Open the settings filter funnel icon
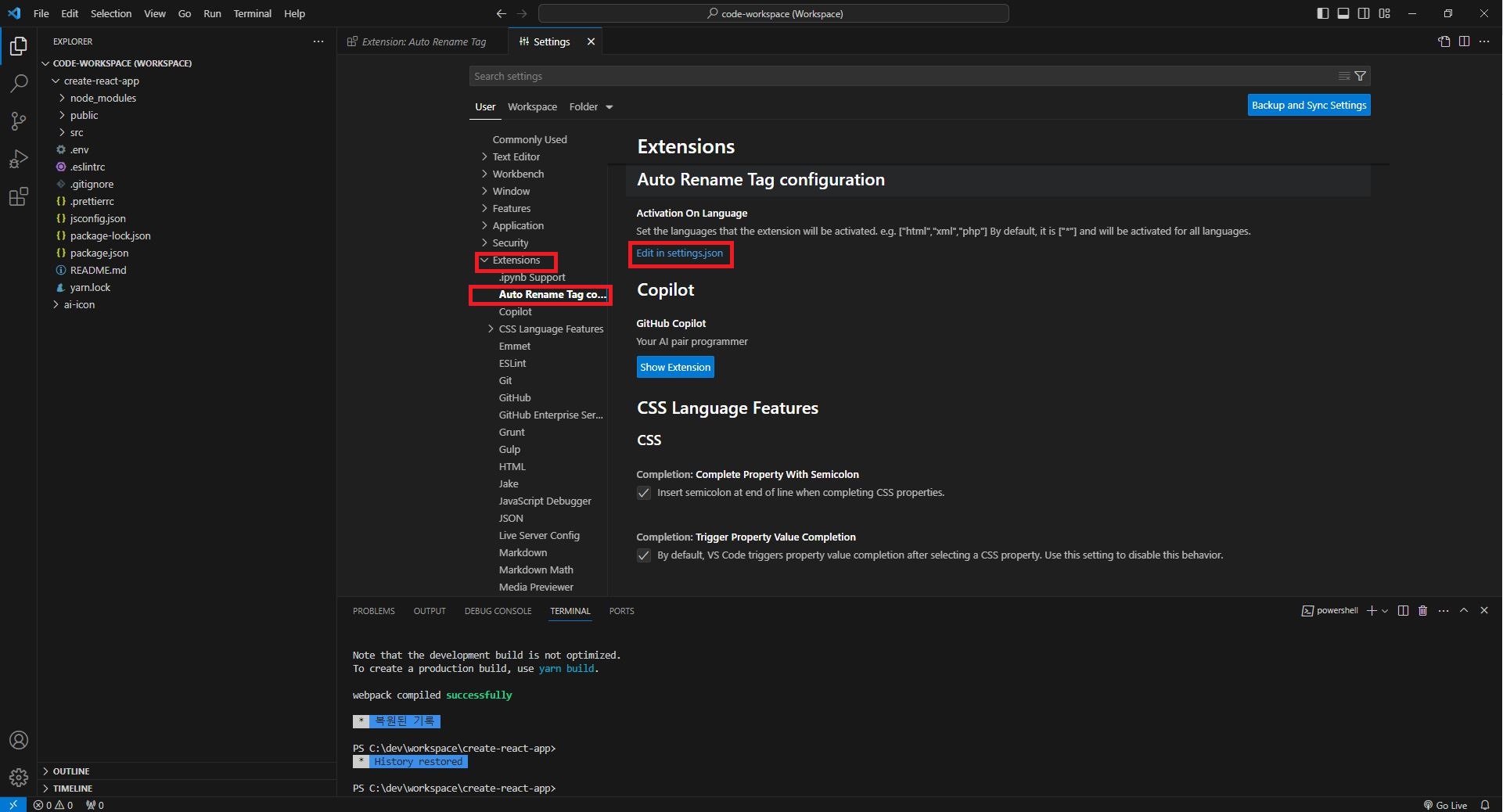1503x812 pixels. pyautogui.click(x=1360, y=76)
